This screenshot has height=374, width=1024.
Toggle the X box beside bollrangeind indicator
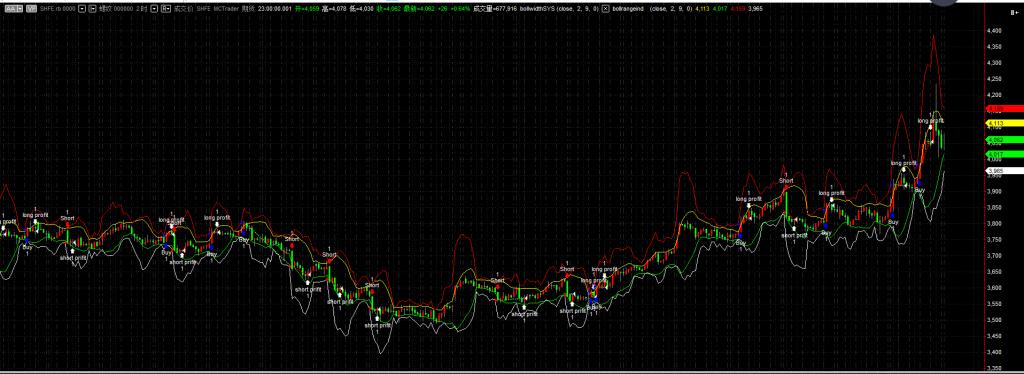pyautogui.click(x=605, y=8)
